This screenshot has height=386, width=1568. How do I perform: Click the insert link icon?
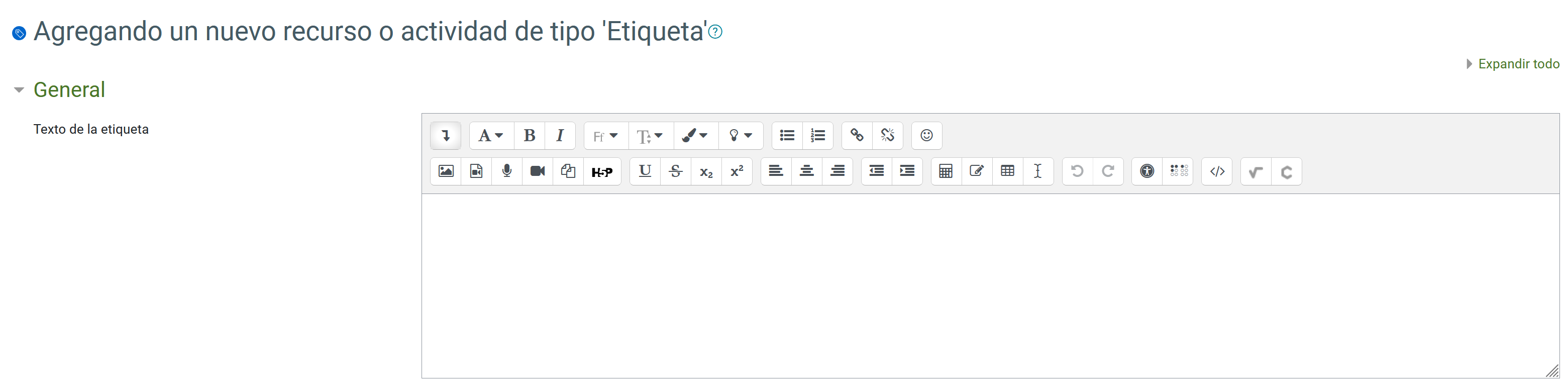[857, 135]
